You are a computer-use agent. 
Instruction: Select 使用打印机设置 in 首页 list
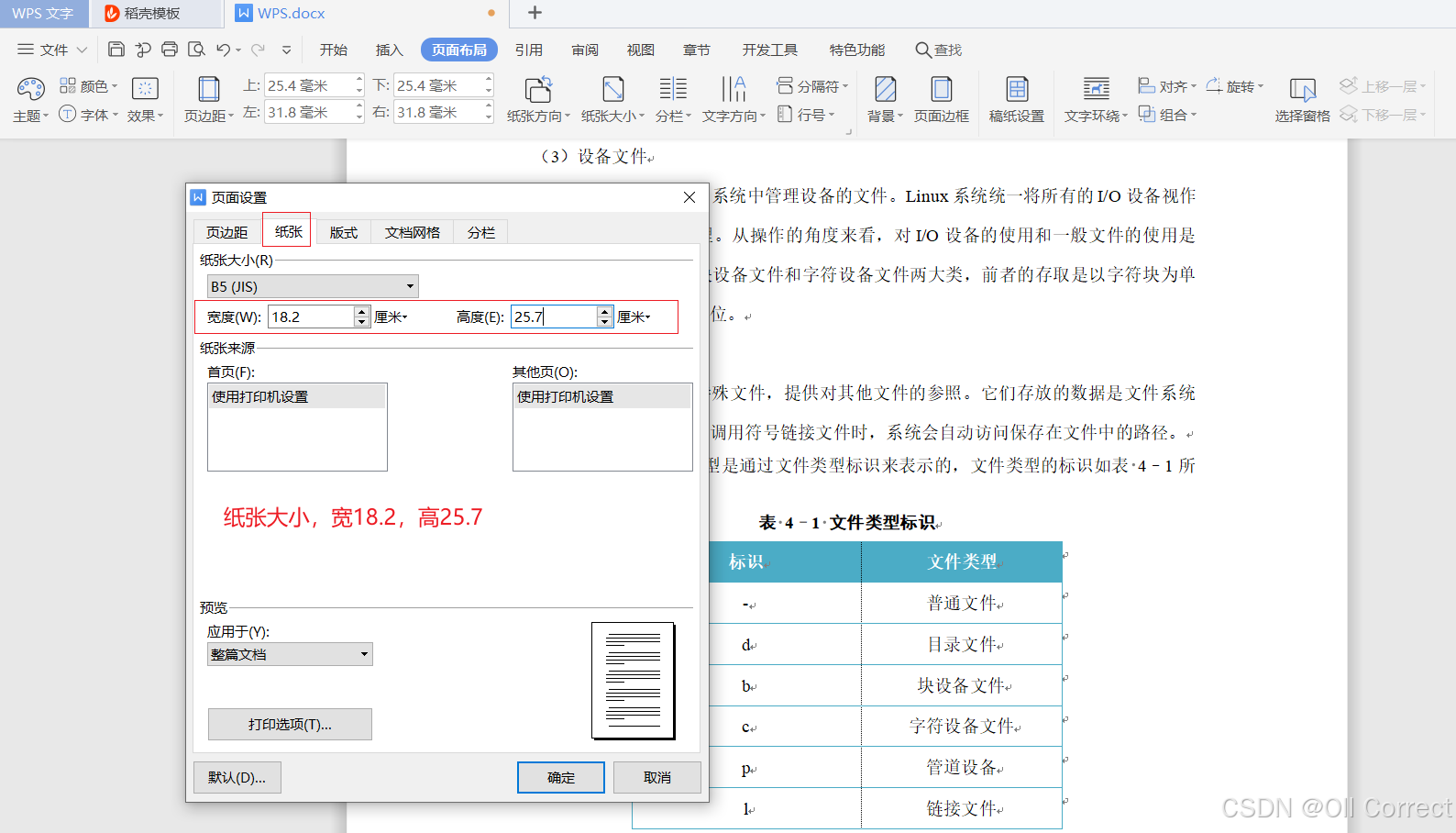(x=297, y=396)
